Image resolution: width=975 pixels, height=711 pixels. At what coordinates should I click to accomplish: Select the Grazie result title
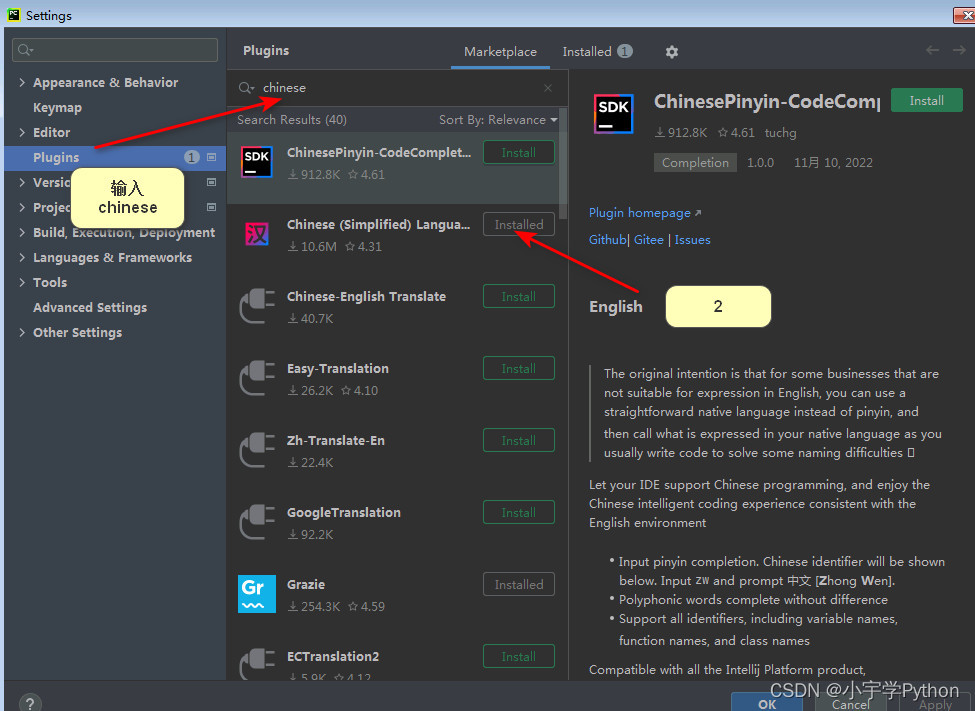coord(306,584)
